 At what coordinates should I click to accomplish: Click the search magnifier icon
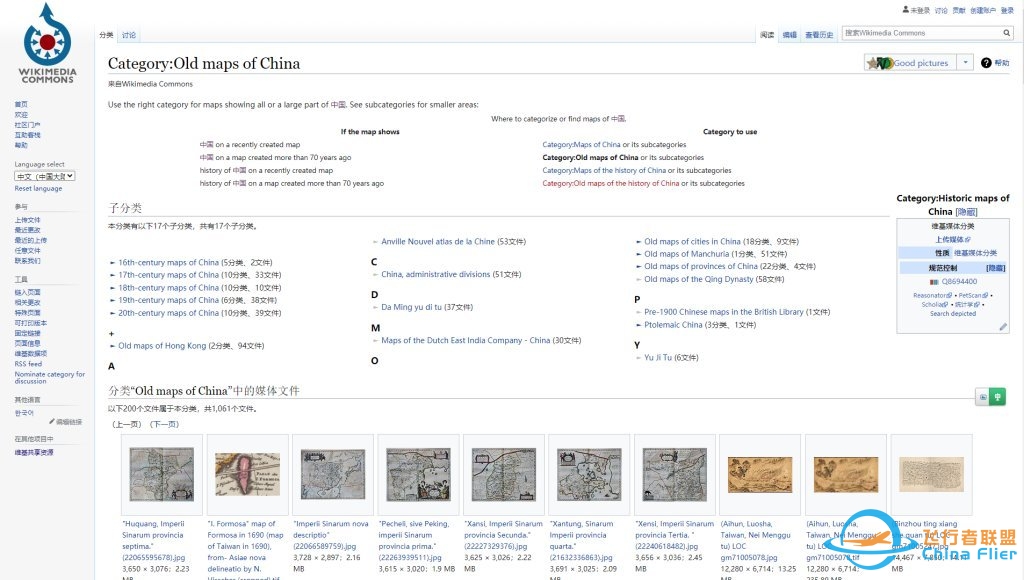click(x=1006, y=33)
